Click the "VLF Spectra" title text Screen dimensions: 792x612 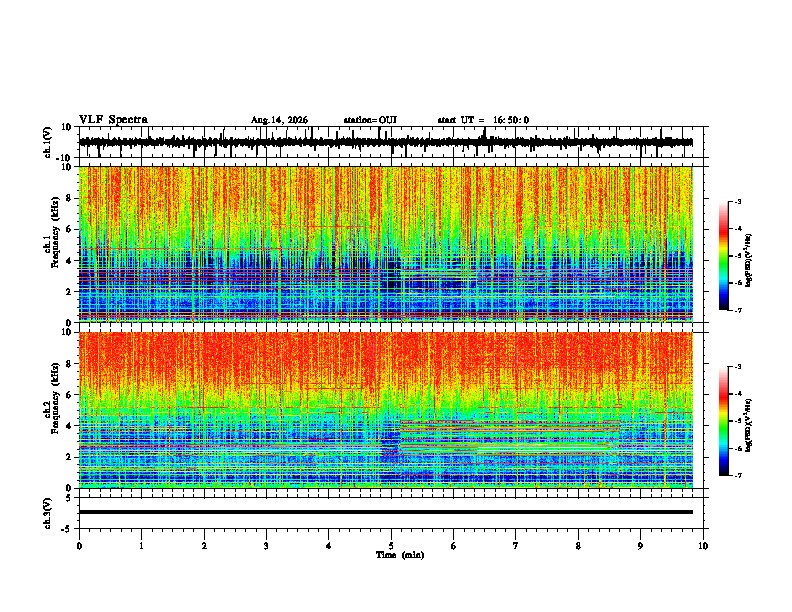113,120
